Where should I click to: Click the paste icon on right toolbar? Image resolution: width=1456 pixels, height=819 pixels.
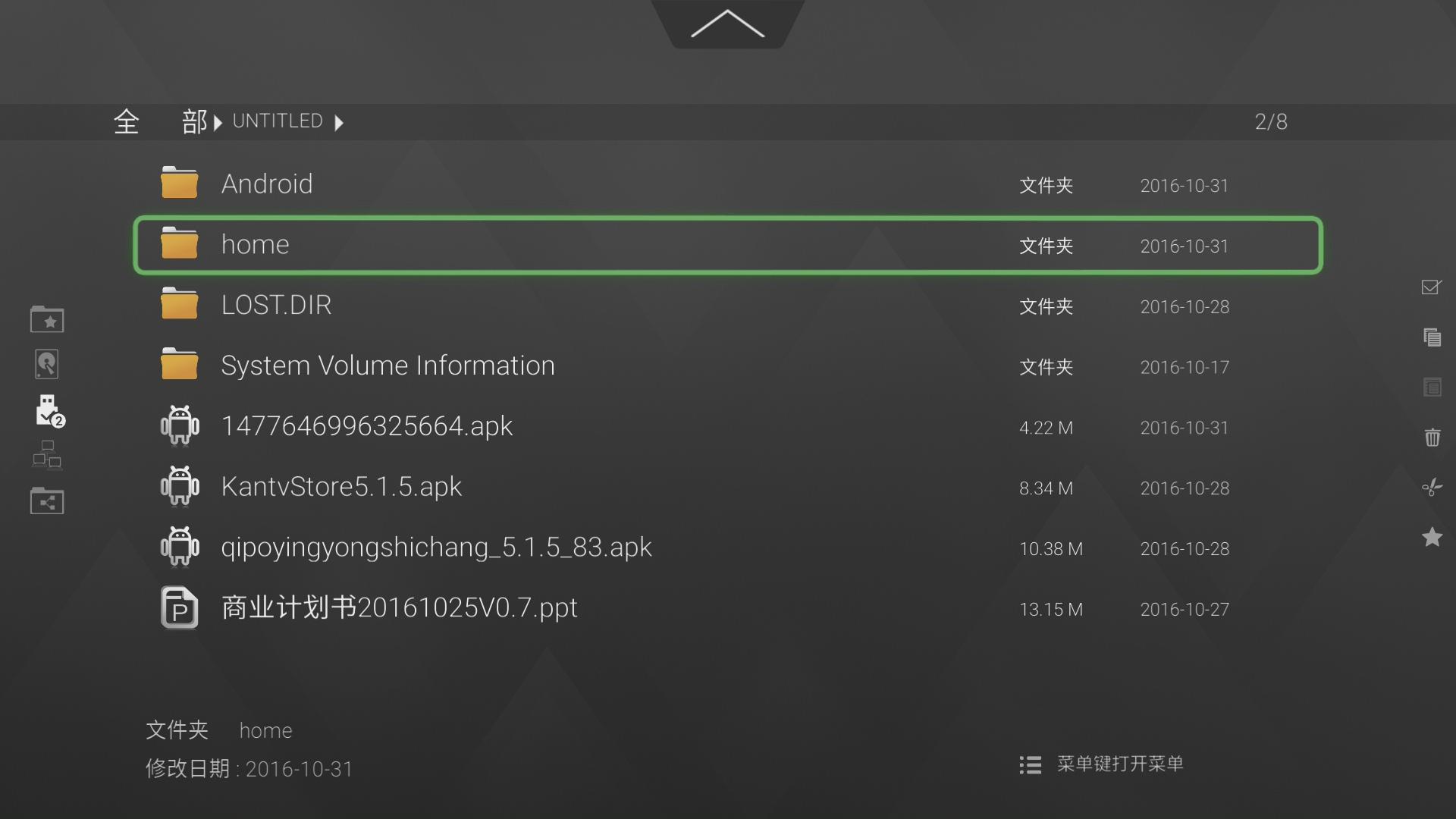tap(1432, 388)
